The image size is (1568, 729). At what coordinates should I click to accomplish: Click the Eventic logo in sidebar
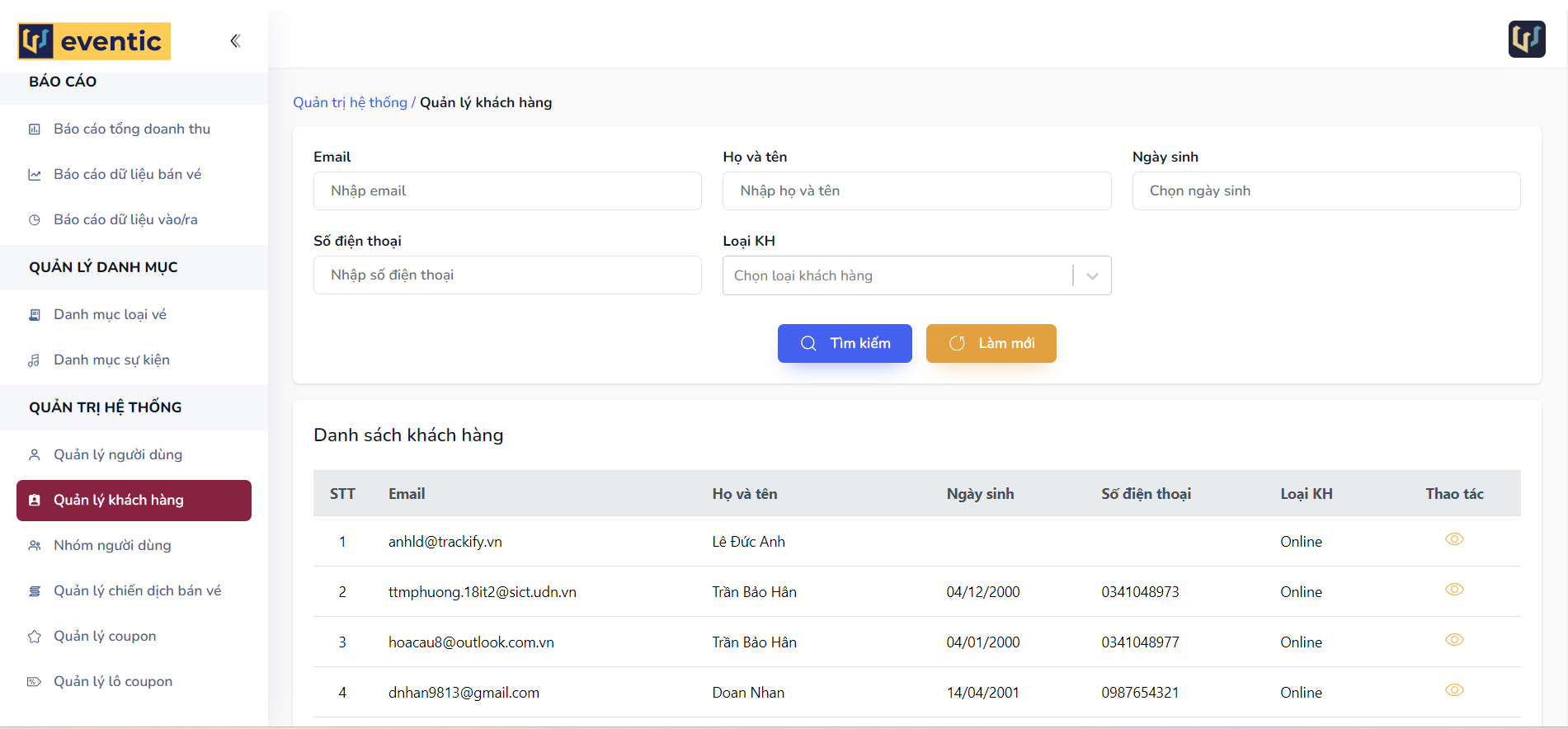94,41
